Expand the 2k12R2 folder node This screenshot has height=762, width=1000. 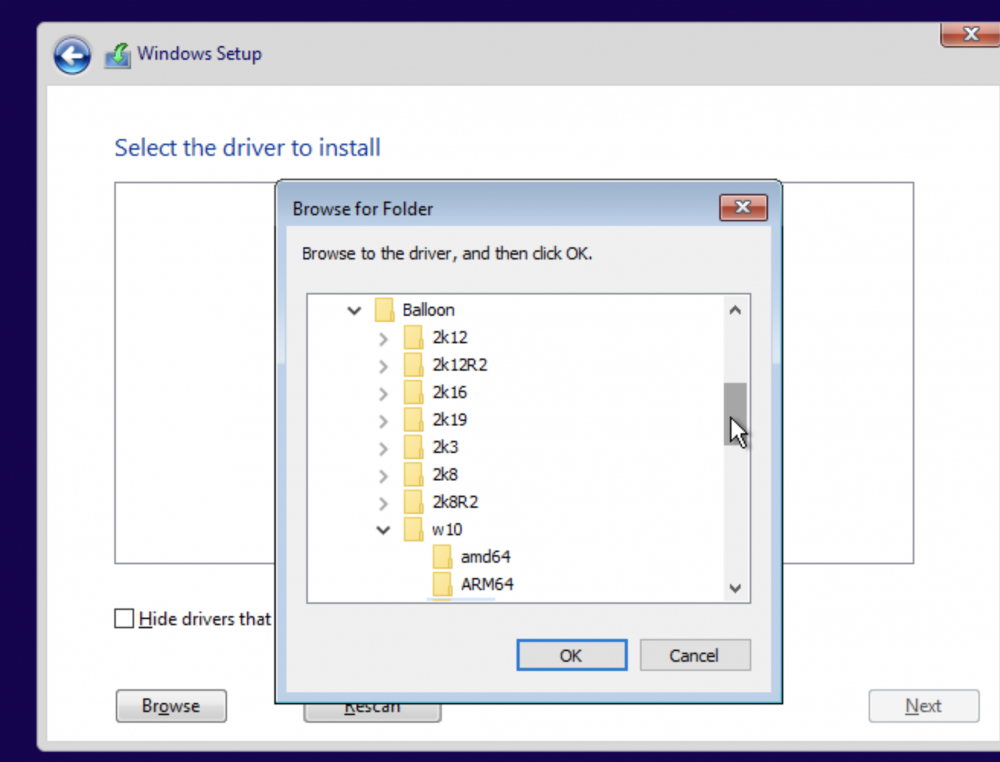coord(383,366)
